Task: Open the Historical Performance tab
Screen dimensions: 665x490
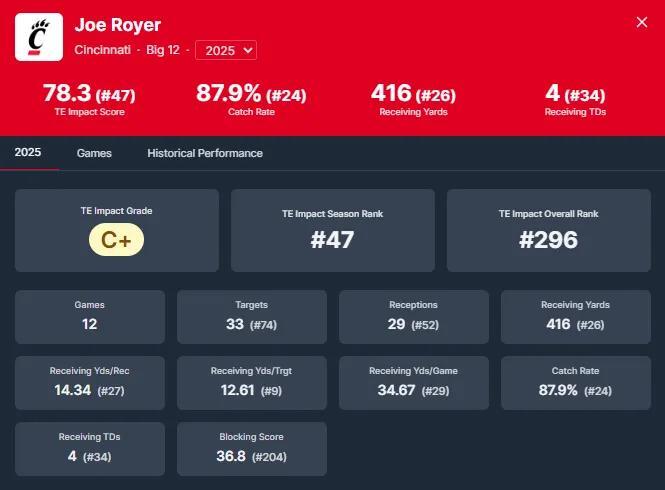Action: (x=205, y=153)
